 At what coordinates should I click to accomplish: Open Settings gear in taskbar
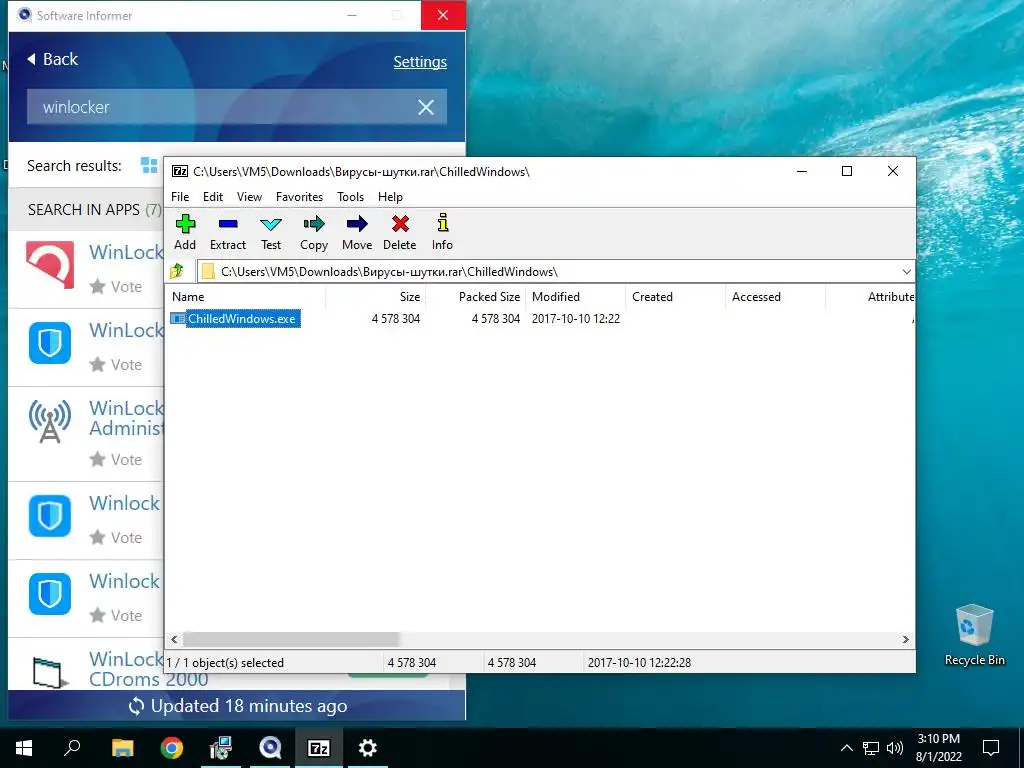368,748
